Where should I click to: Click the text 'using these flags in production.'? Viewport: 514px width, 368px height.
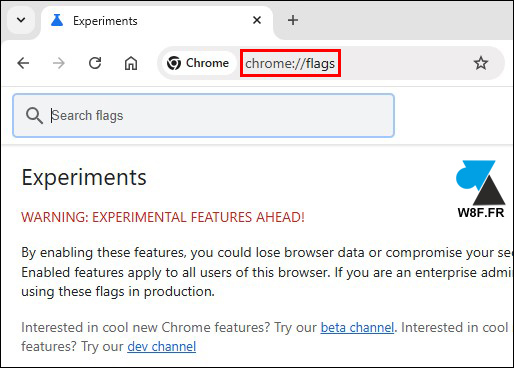[x=118, y=292]
